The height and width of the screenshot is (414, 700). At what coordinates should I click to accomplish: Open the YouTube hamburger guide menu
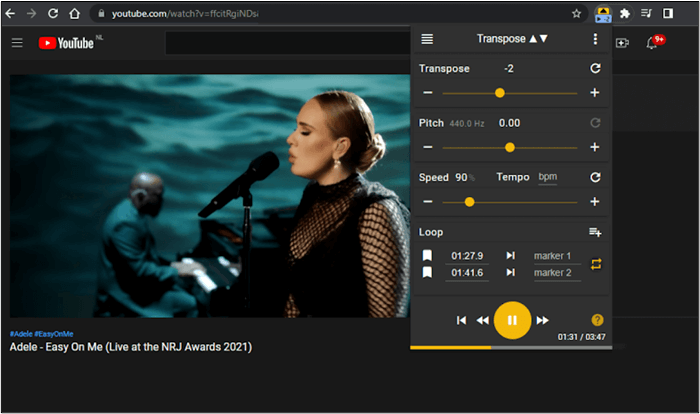[17, 43]
